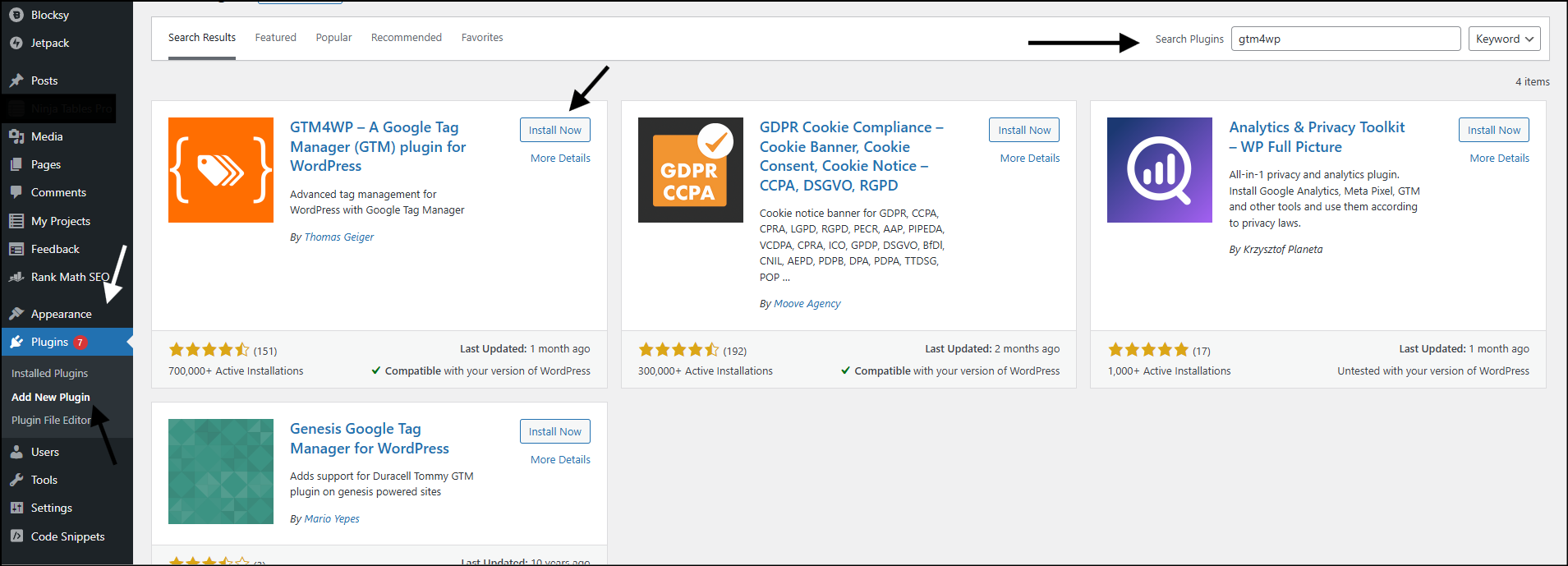Viewport: 1568px width, 566px height.
Task: Open Installed Plugins submenu item
Action: (x=50, y=373)
